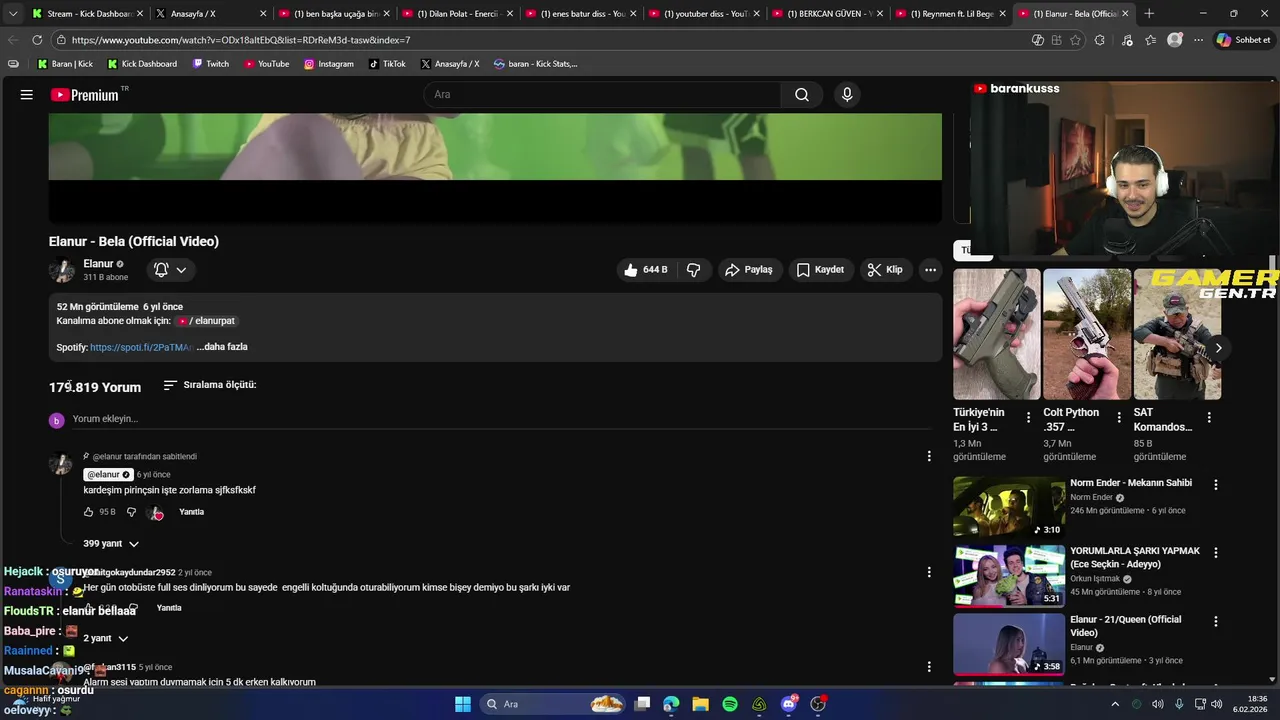Open options for SAT Komandos short

1209,417
